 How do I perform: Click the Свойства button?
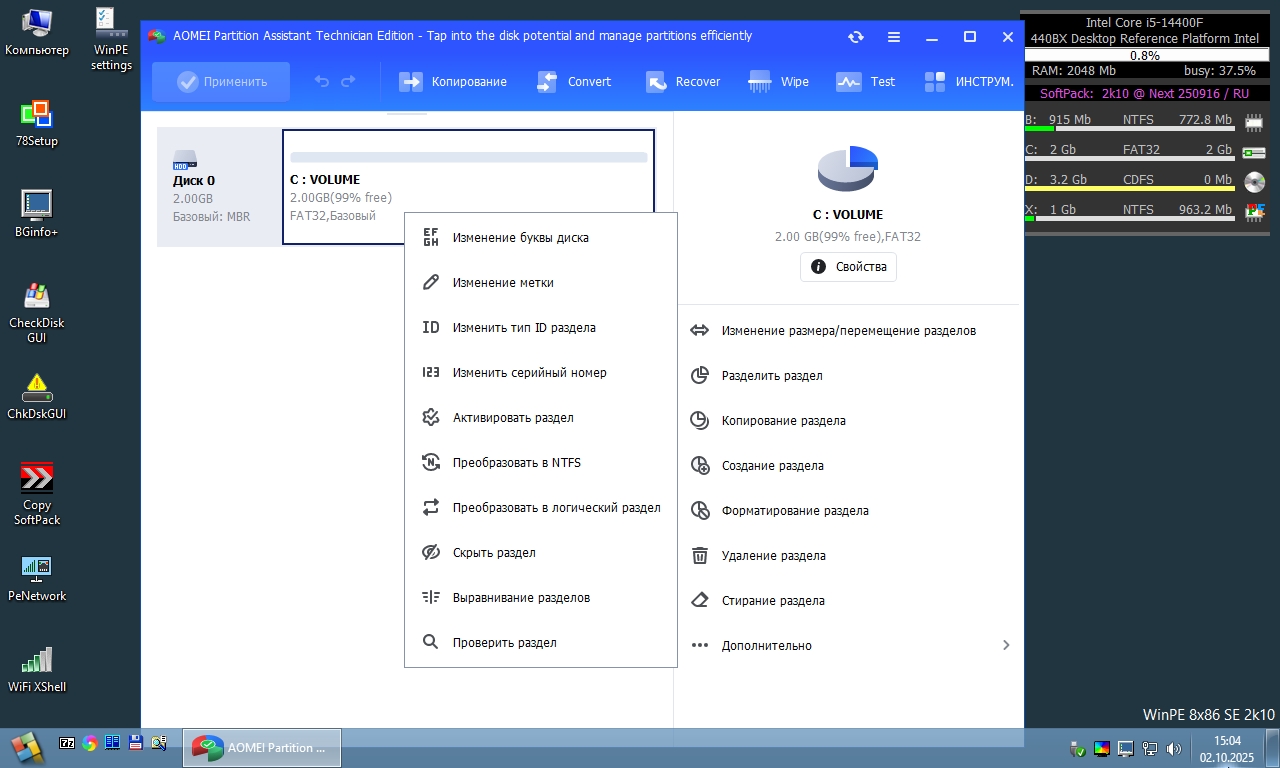point(848,267)
